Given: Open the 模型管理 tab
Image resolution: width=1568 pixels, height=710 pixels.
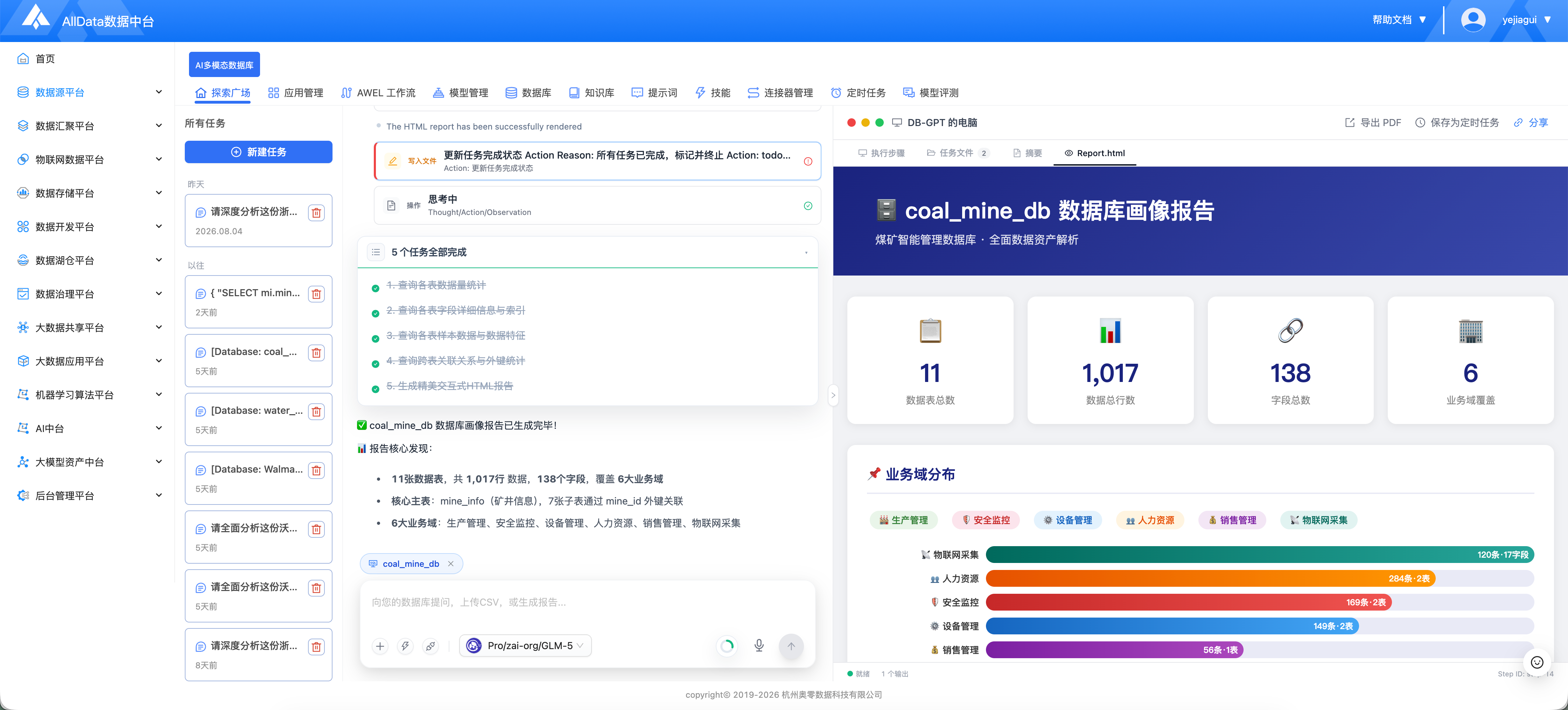Looking at the screenshot, I should 460,92.
